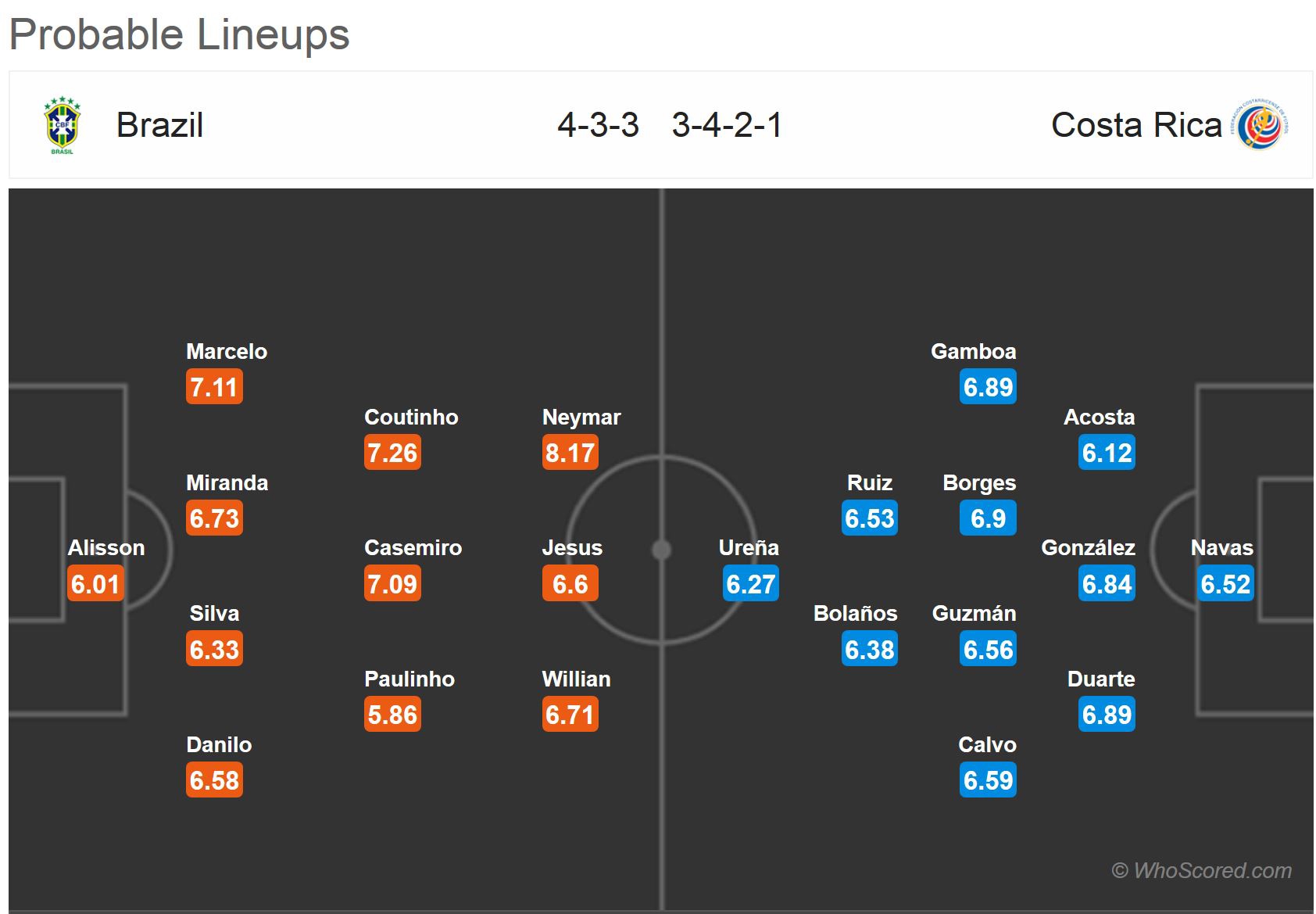The width and height of the screenshot is (1316, 914).
Task: Click Coutinho's 7.26 rating badge
Action: coord(392,453)
